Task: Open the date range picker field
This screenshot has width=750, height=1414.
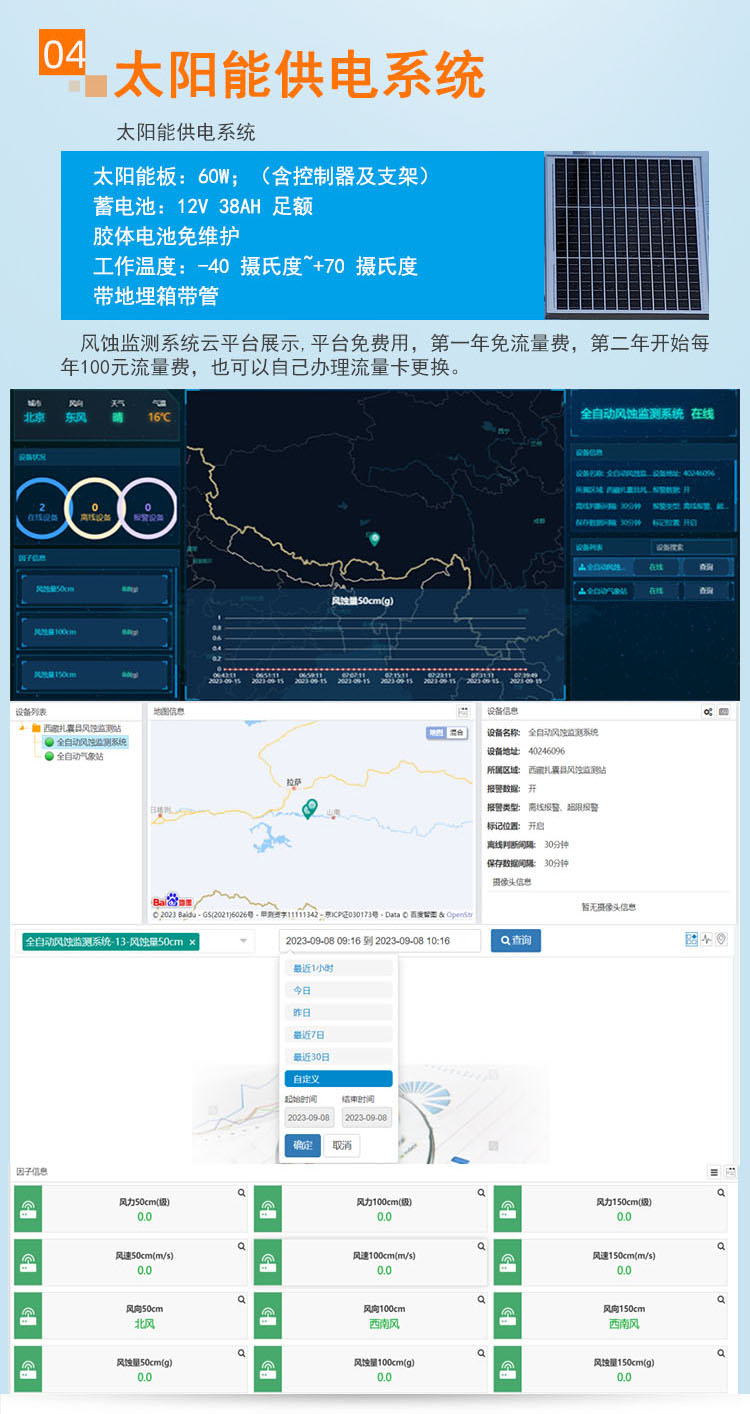Action: click(x=380, y=941)
